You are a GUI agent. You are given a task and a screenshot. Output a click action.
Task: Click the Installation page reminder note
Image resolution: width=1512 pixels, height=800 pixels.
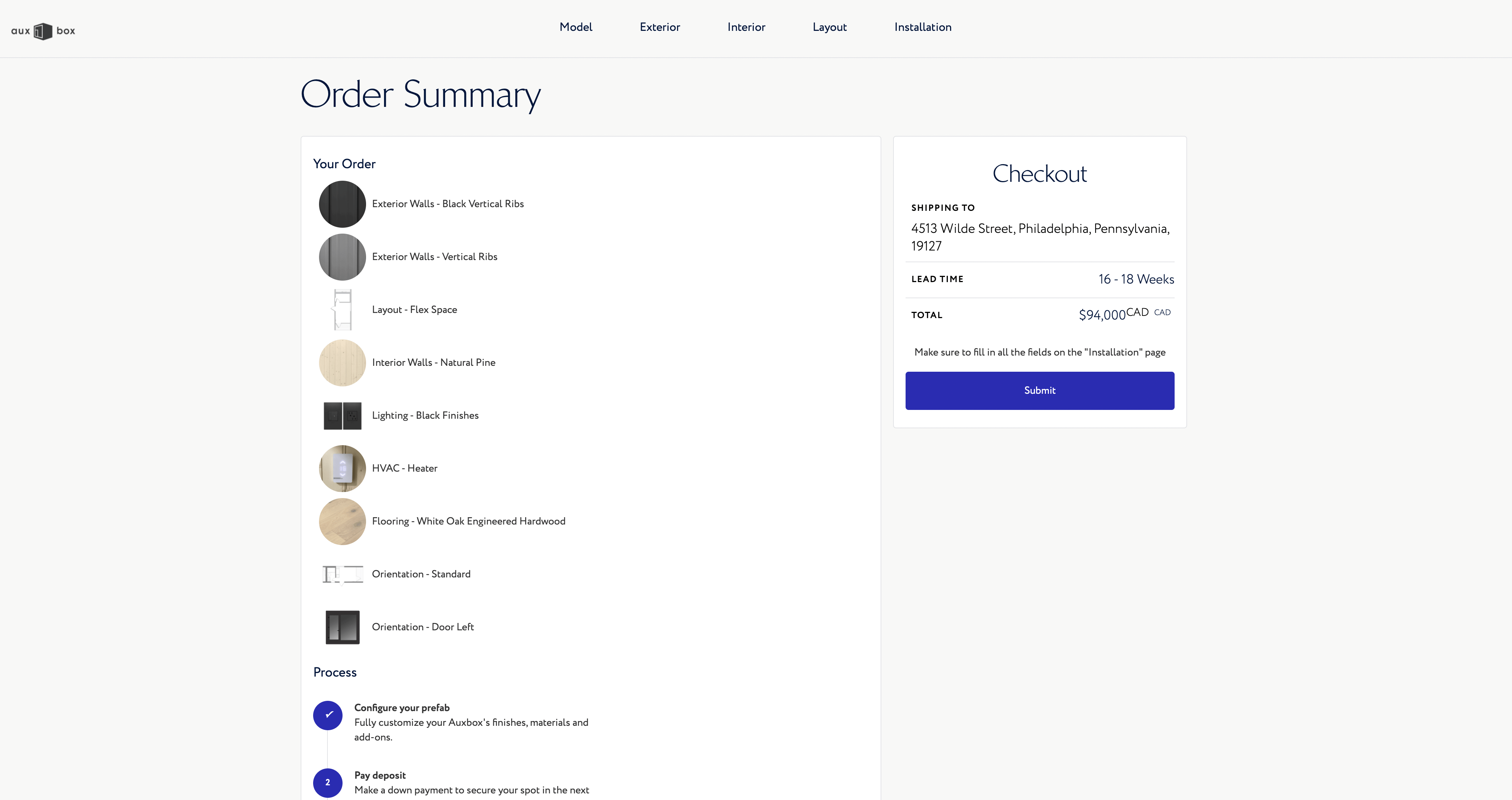pos(1039,353)
